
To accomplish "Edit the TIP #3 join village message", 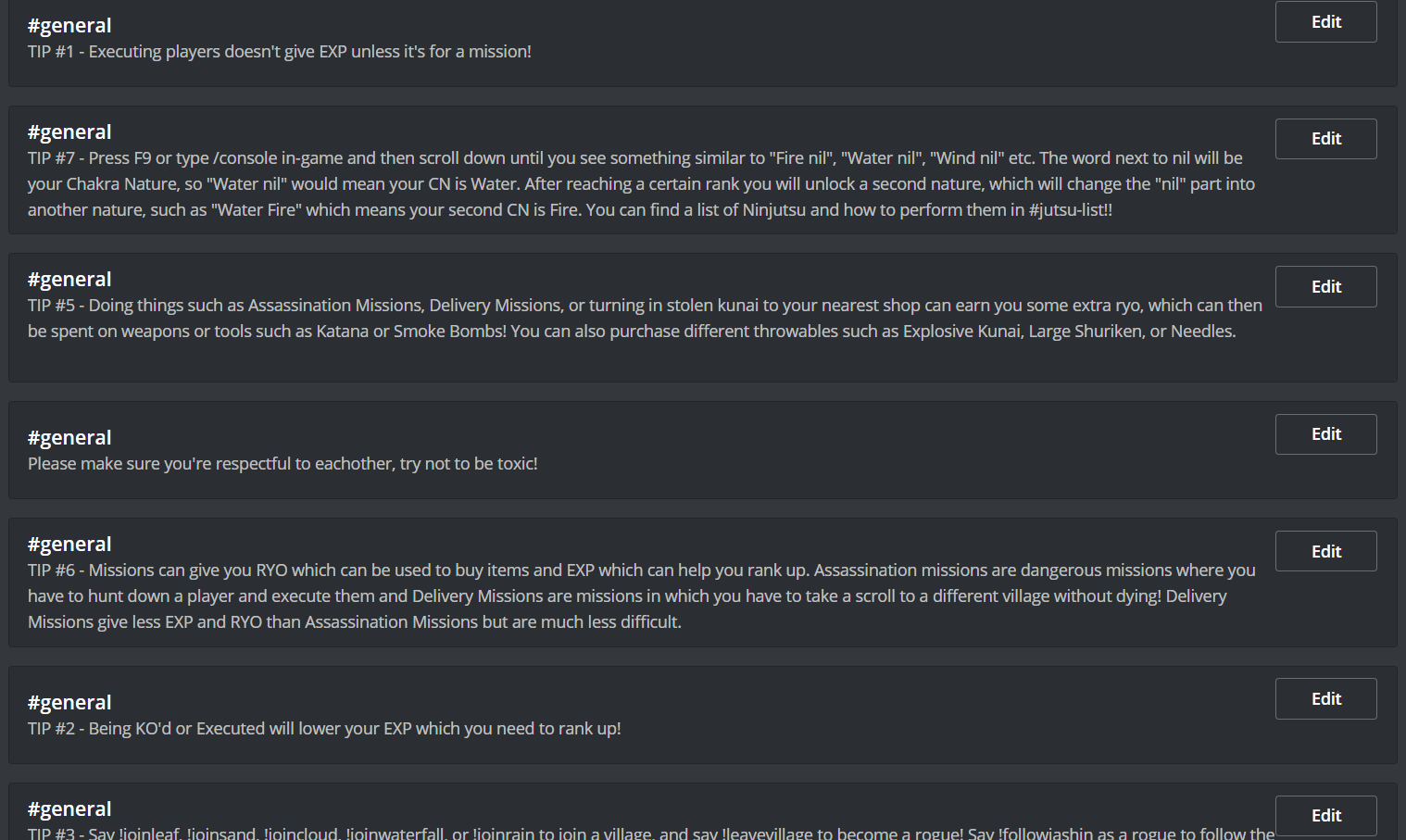I will pos(1325,816).
